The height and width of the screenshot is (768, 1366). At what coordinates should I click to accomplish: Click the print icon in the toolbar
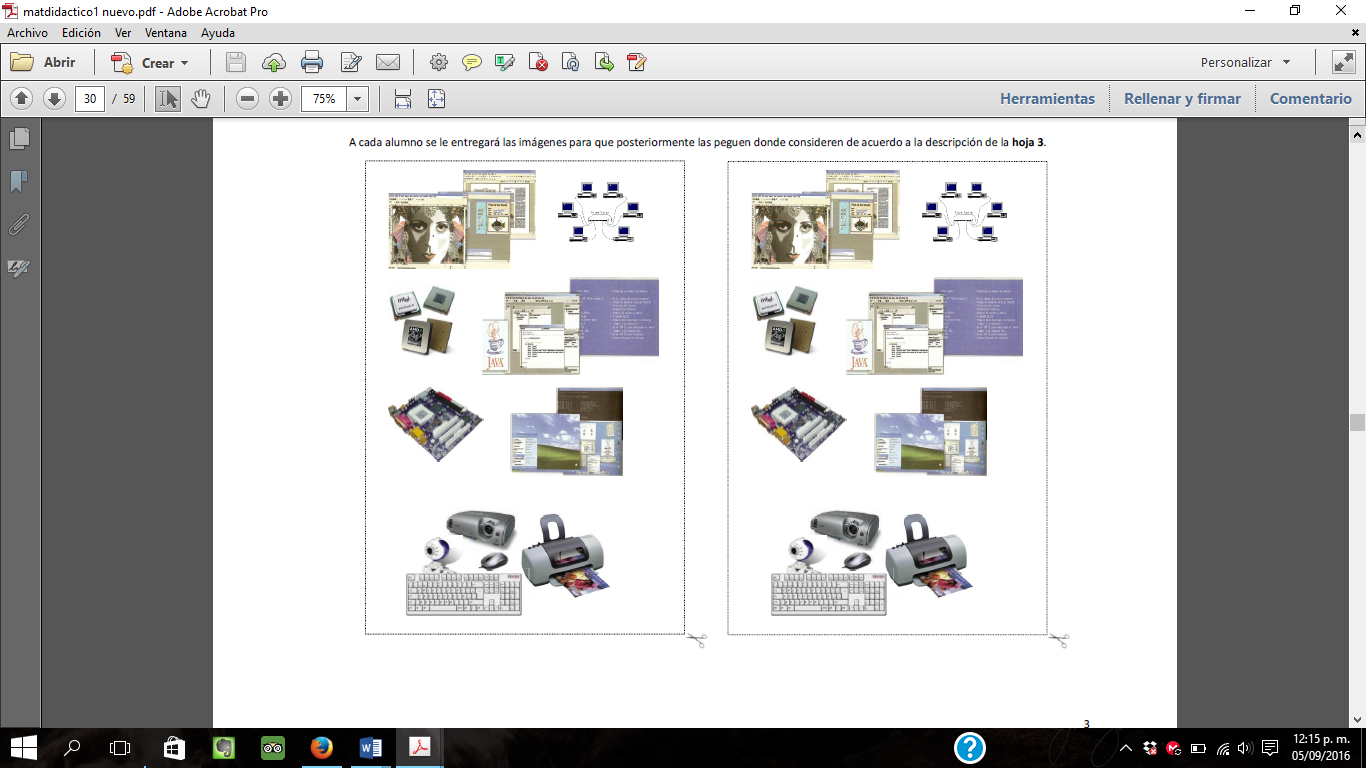(x=312, y=63)
